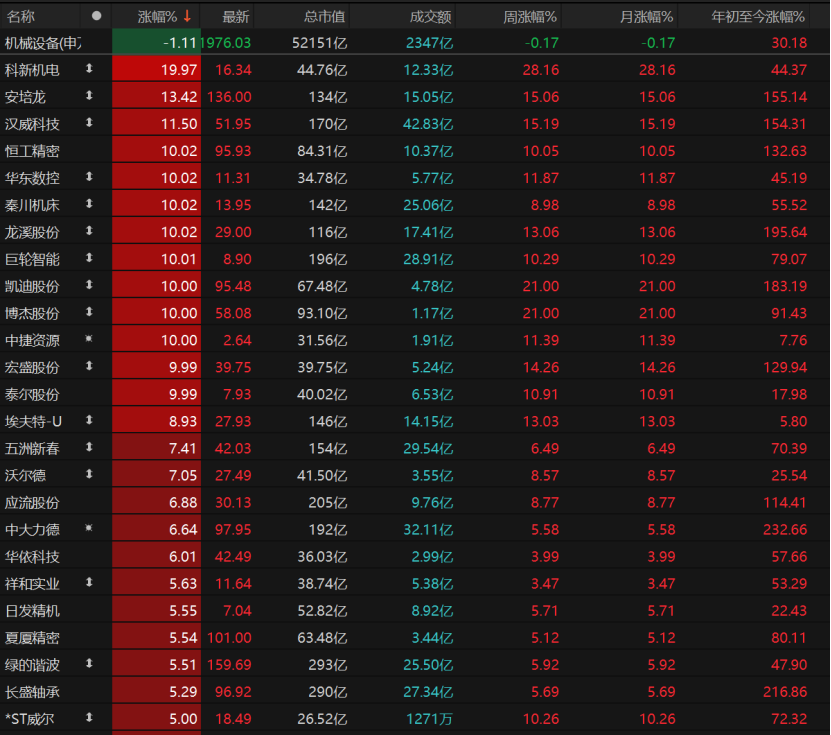Sort by 最新 price column header
This screenshot has height=735, width=831.
pyautogui.click(x=236, y=16)
